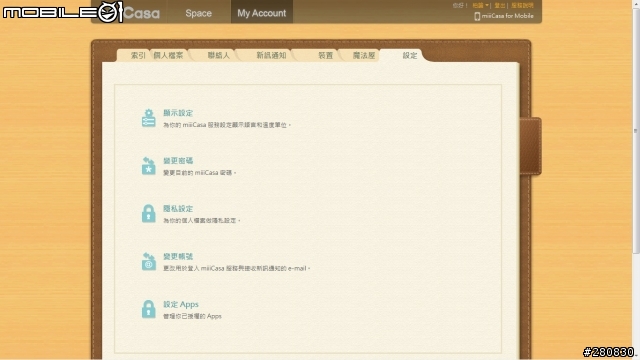The width and height of the screenshot is (640, 360).
Task: Open the 設定 Apps link
Action: 181,304
